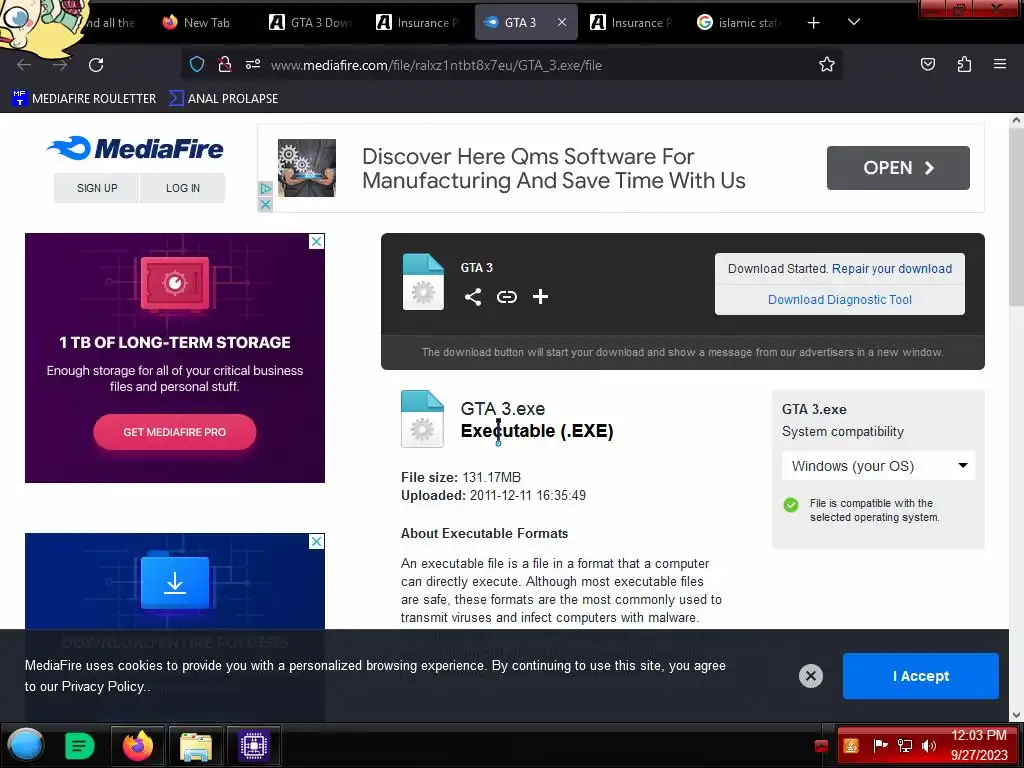Click the forward navigation arrow
This screenshot has height=768, width=1024.
[60, 65]
